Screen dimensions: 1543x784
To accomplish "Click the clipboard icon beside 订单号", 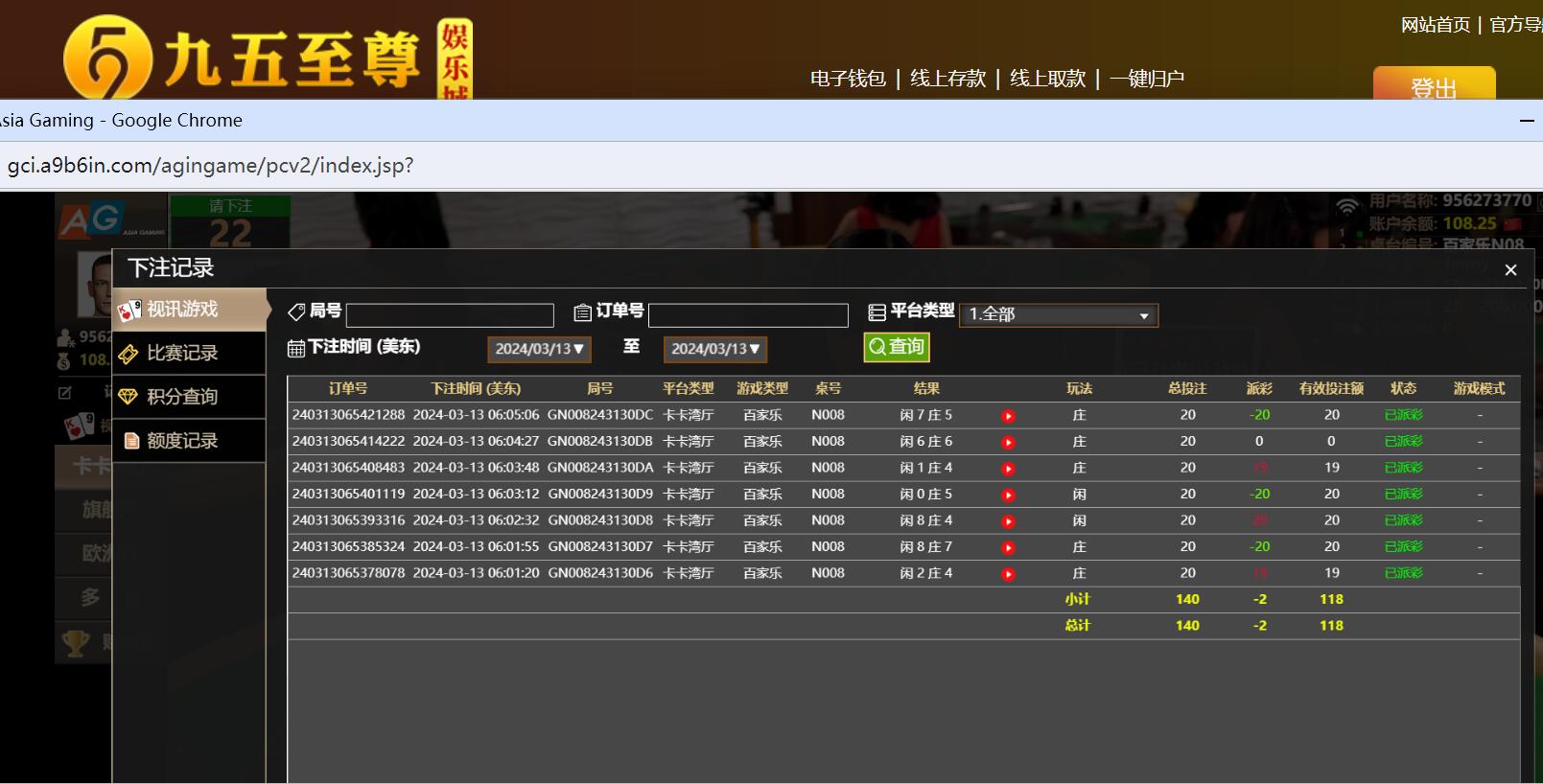I will [x=582, y=312].
